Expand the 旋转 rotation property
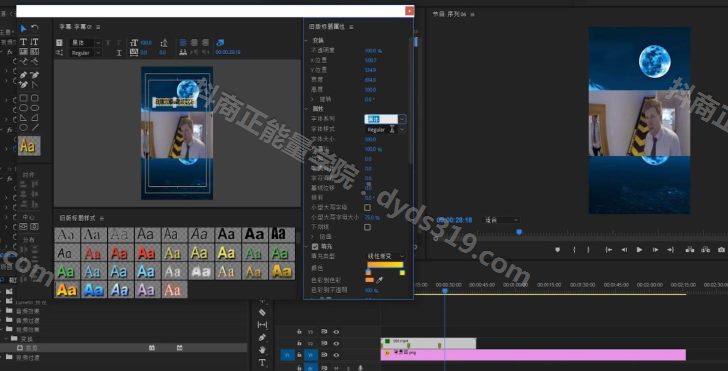The width and height of the screenshot is (728, 371). (312, 99)
